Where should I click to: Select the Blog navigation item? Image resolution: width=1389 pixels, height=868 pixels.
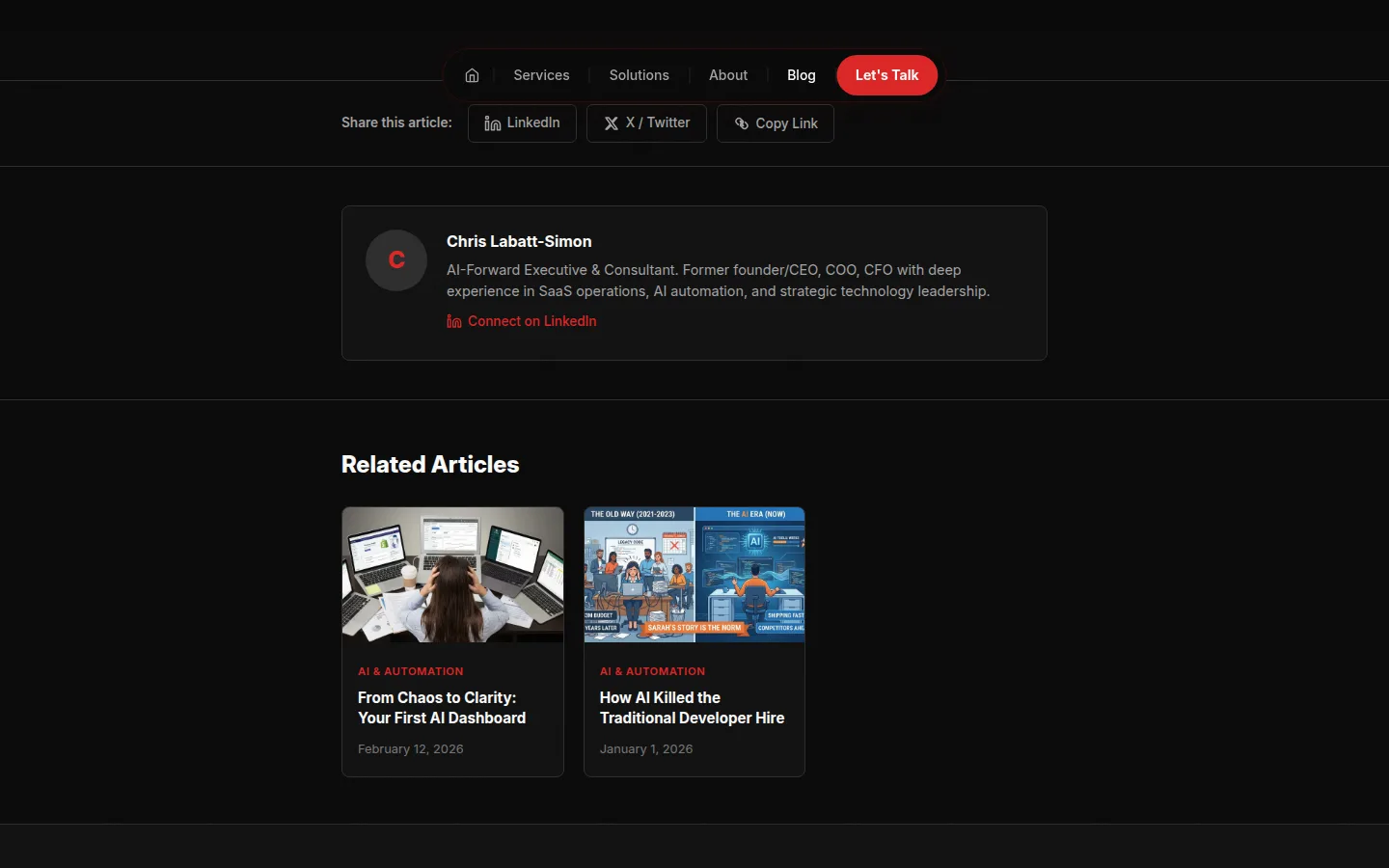801,75
